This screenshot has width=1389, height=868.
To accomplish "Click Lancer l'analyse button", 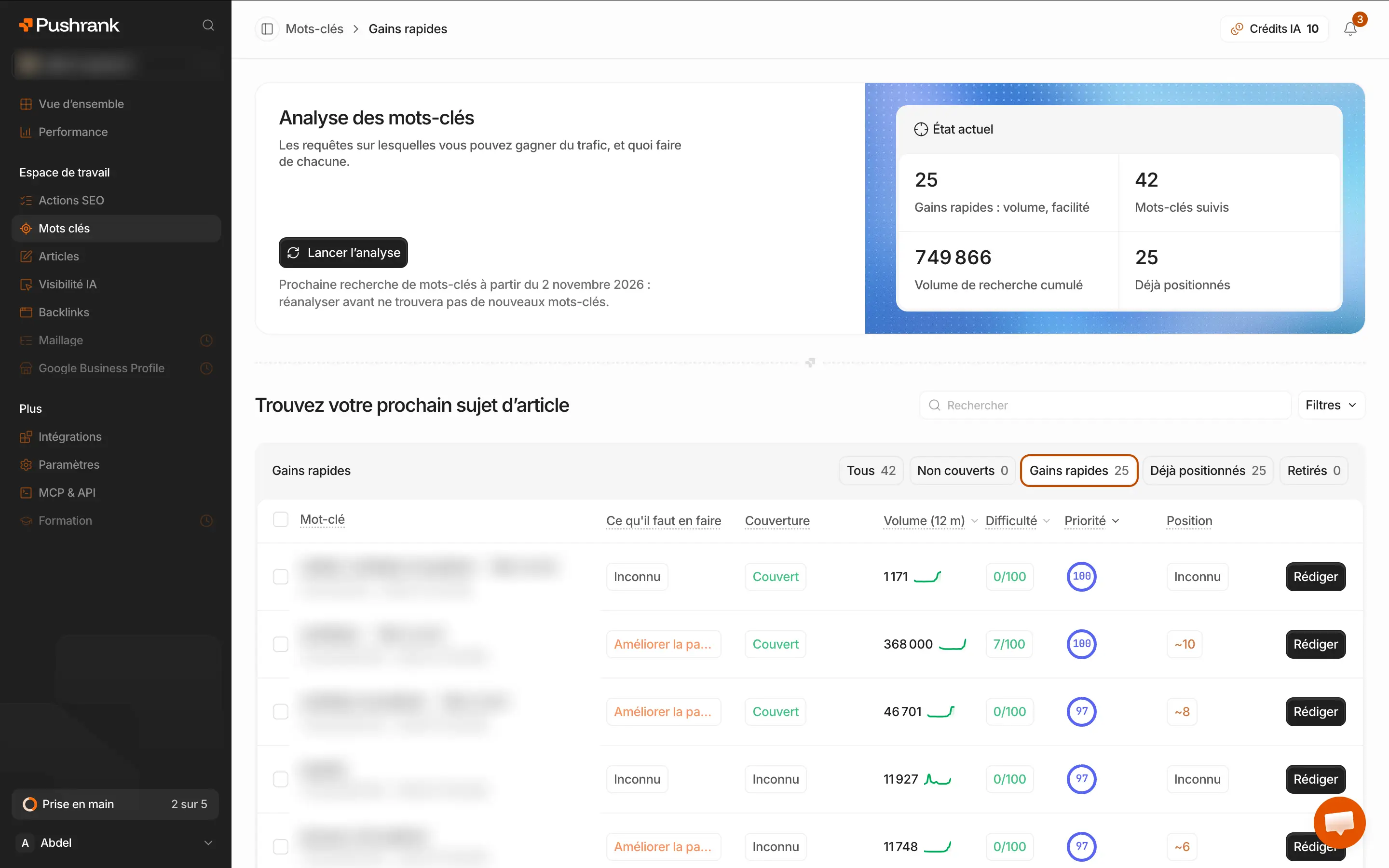I will click(x=343, y=253).
